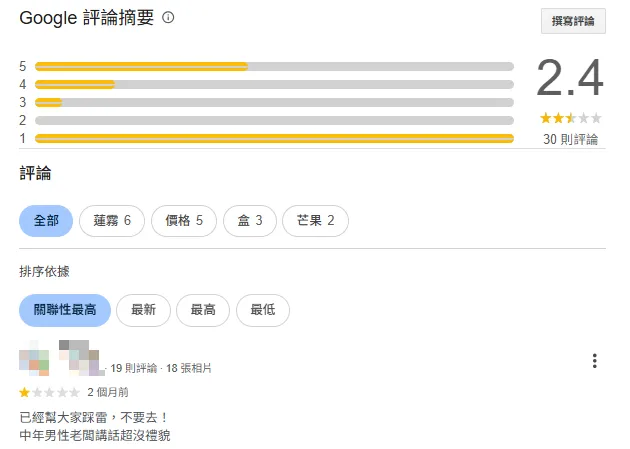Open the three-dot menu on the review
The width and height of the screenshot is (630, 449).
point(595,361)
